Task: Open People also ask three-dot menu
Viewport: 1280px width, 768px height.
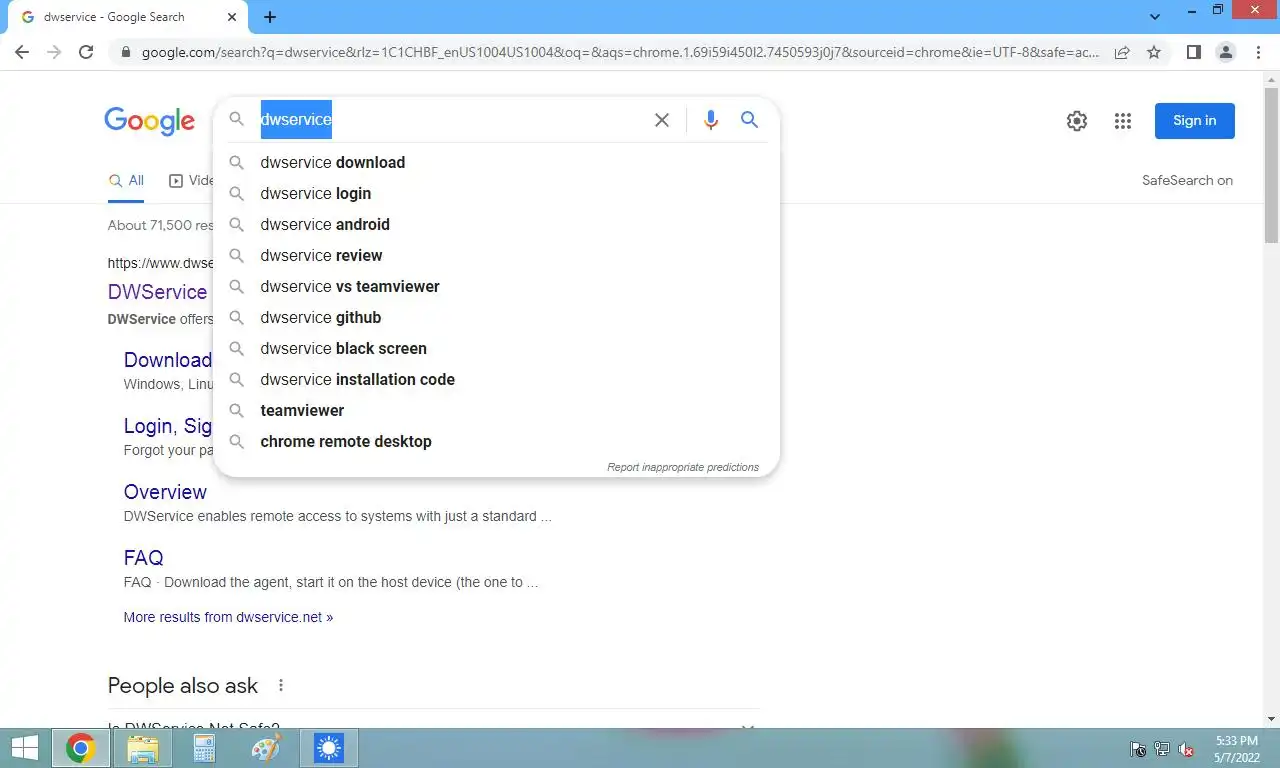Action: [281, 686]
